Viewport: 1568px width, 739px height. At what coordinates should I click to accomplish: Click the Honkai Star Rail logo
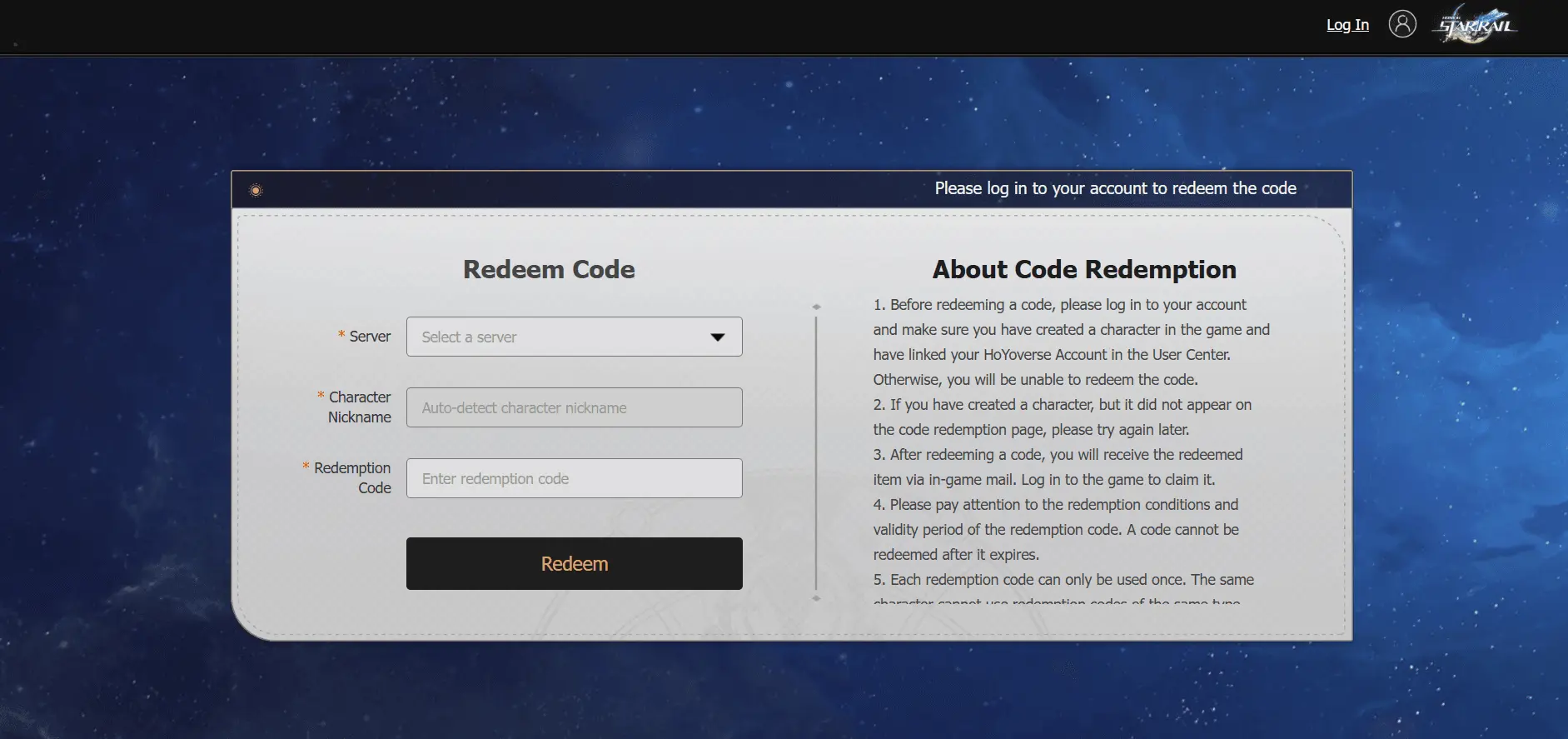click(1476, 25)
